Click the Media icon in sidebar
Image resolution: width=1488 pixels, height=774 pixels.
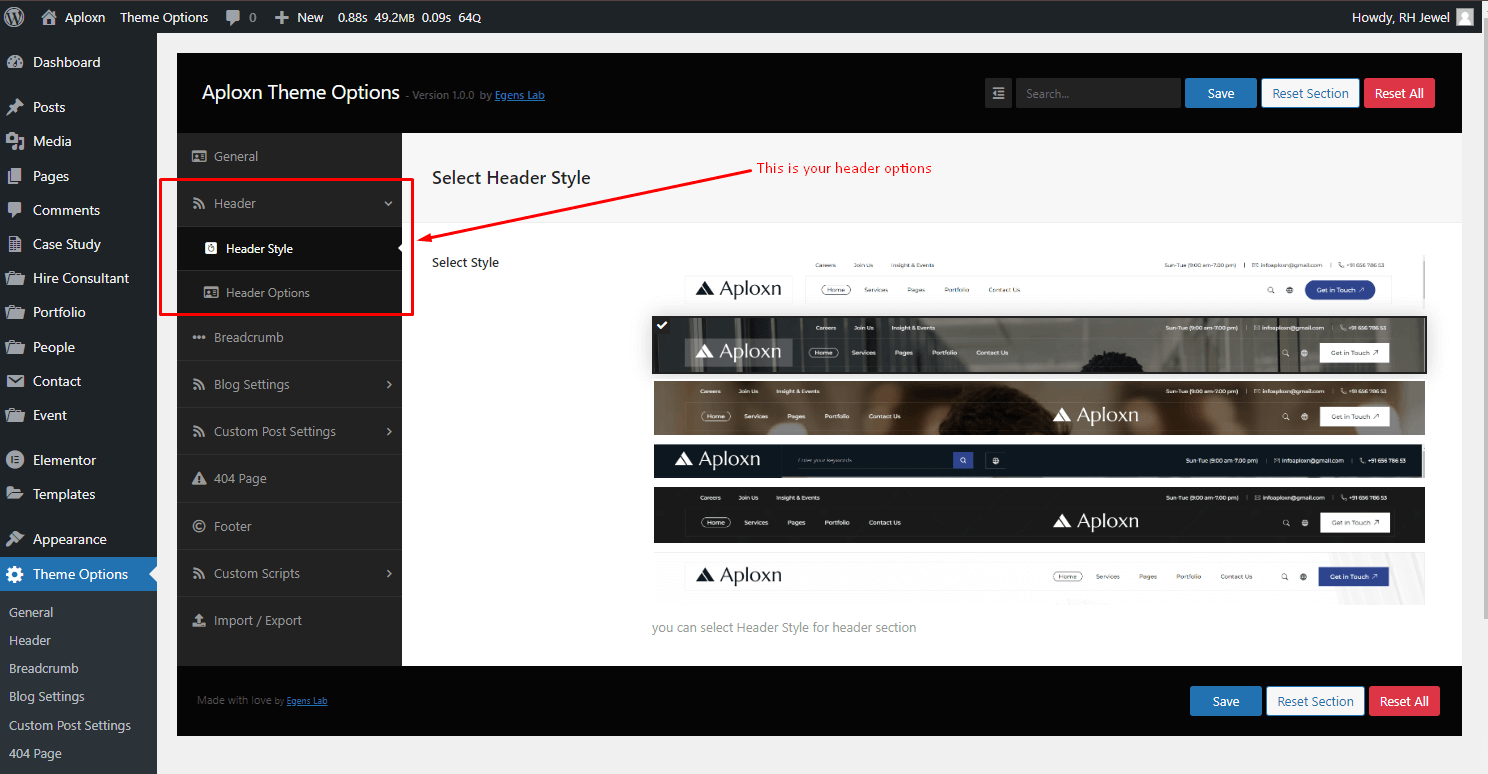(15, 141)
